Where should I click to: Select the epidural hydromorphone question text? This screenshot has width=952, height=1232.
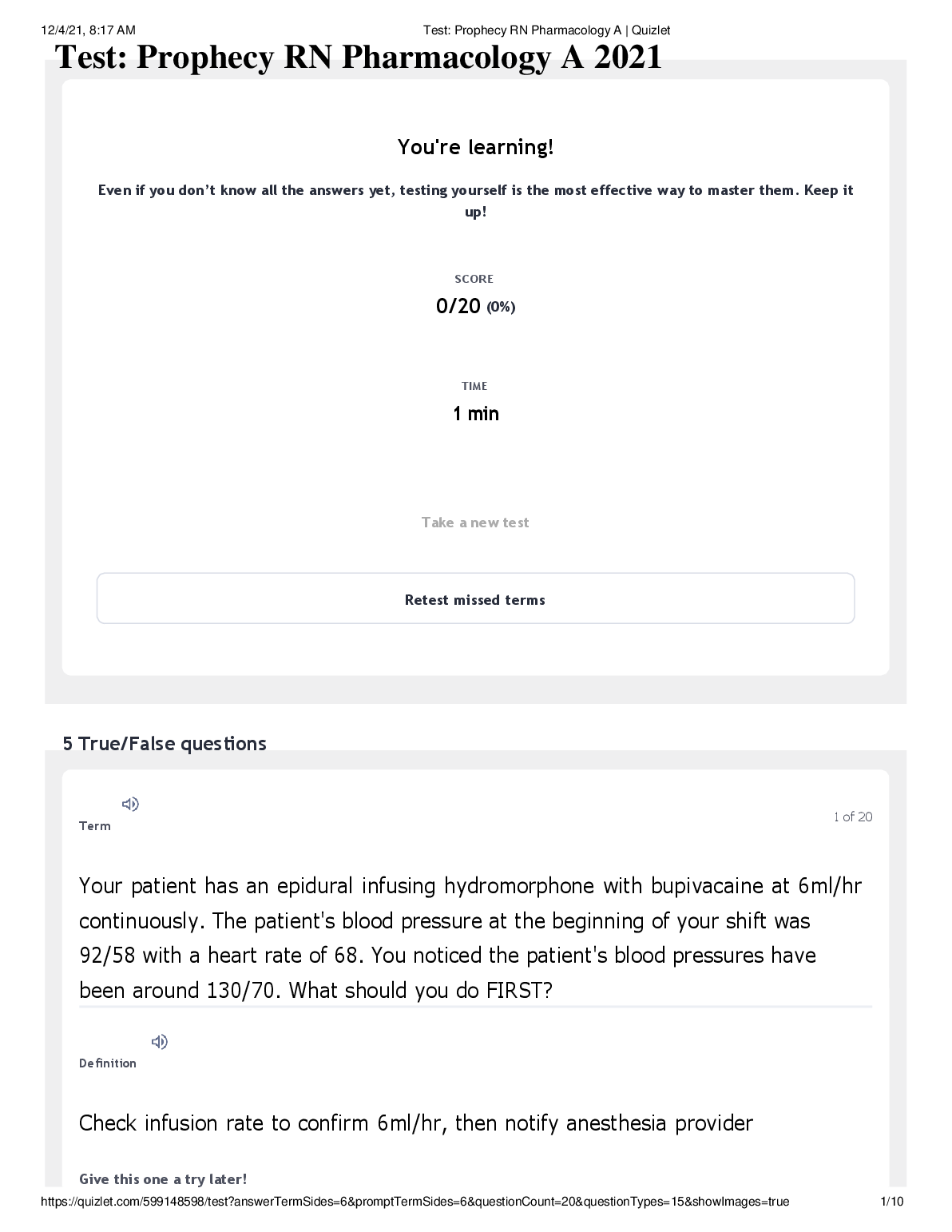click(x=470, y=938)
